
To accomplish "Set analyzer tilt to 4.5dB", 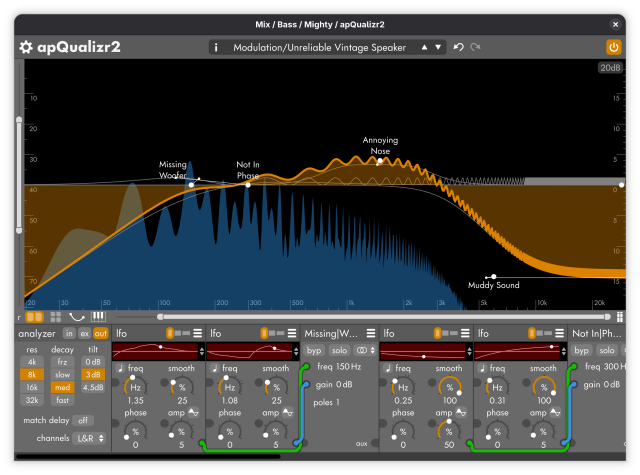I will [x=93, y=387].
